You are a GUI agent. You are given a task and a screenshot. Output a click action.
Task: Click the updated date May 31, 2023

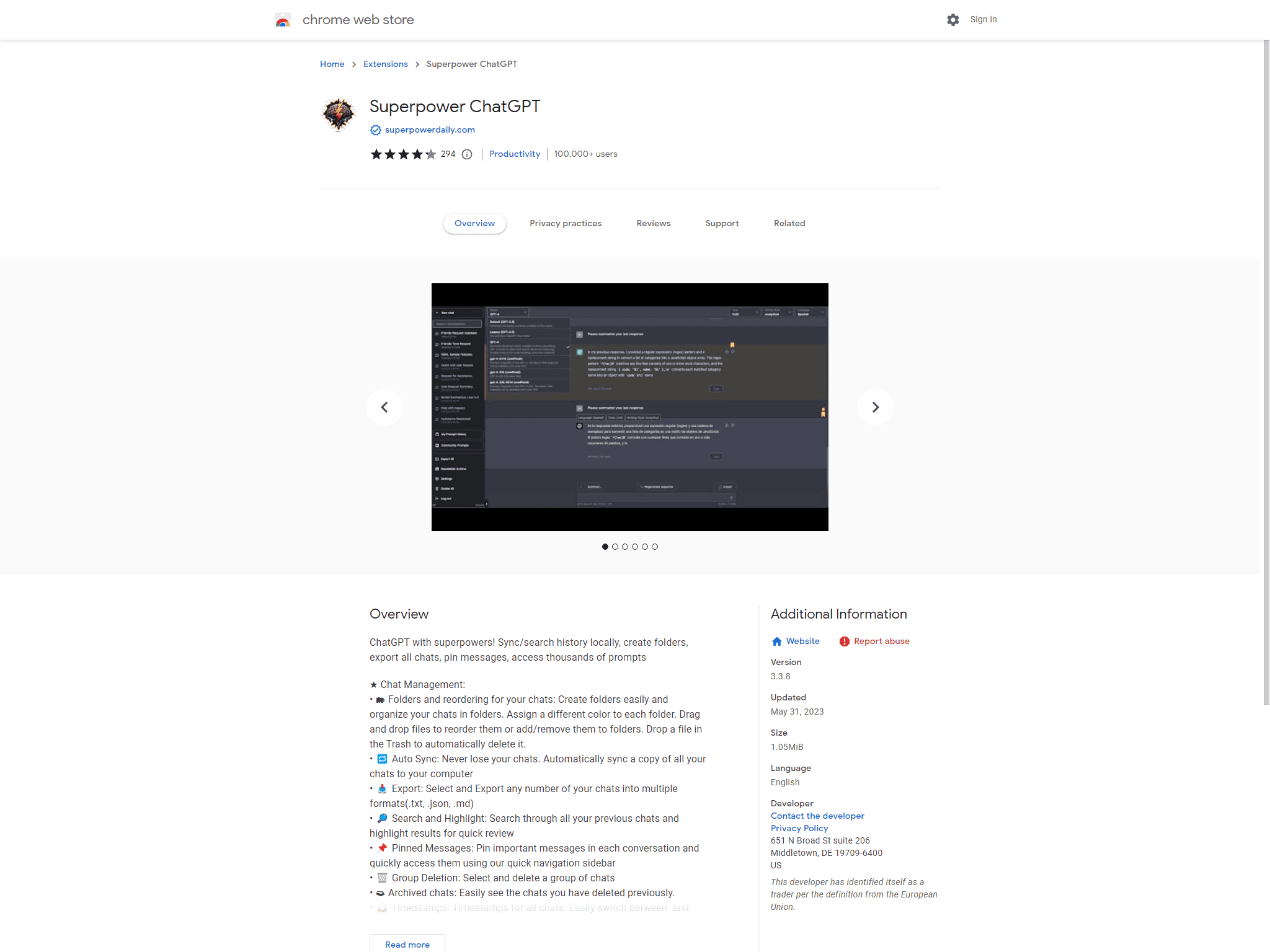point(797,712)
